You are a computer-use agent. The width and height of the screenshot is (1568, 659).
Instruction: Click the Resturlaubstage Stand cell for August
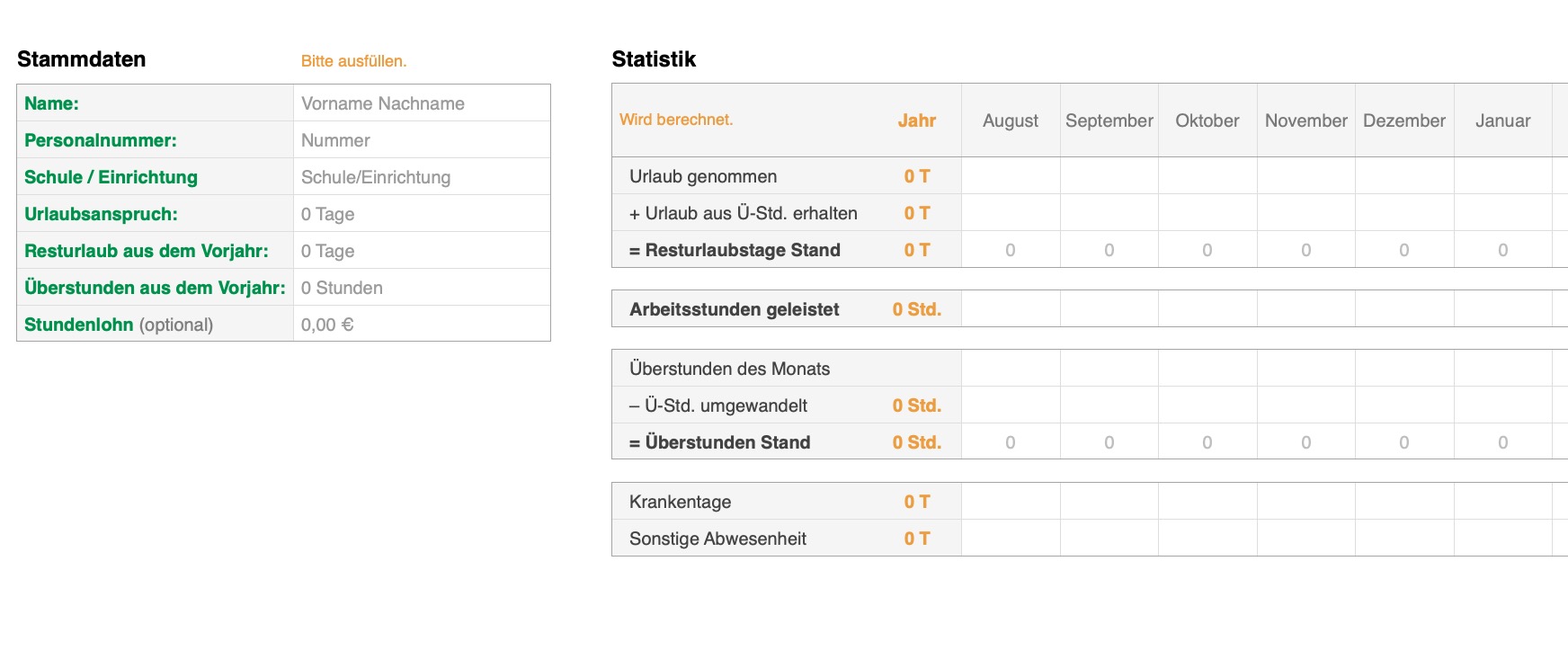point(1011,250)
